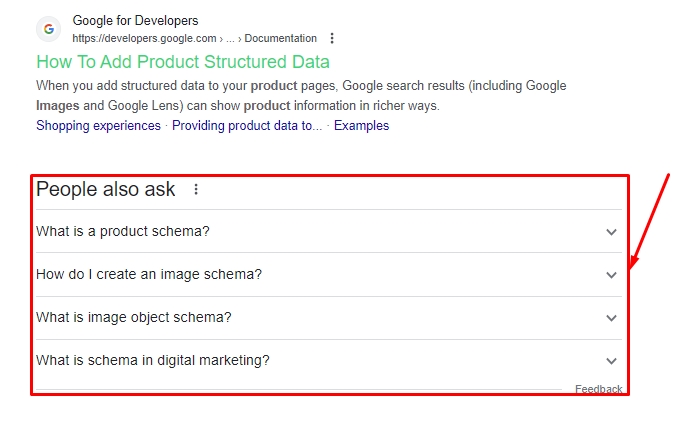Click question text What is image object schema?

point(134,317)
